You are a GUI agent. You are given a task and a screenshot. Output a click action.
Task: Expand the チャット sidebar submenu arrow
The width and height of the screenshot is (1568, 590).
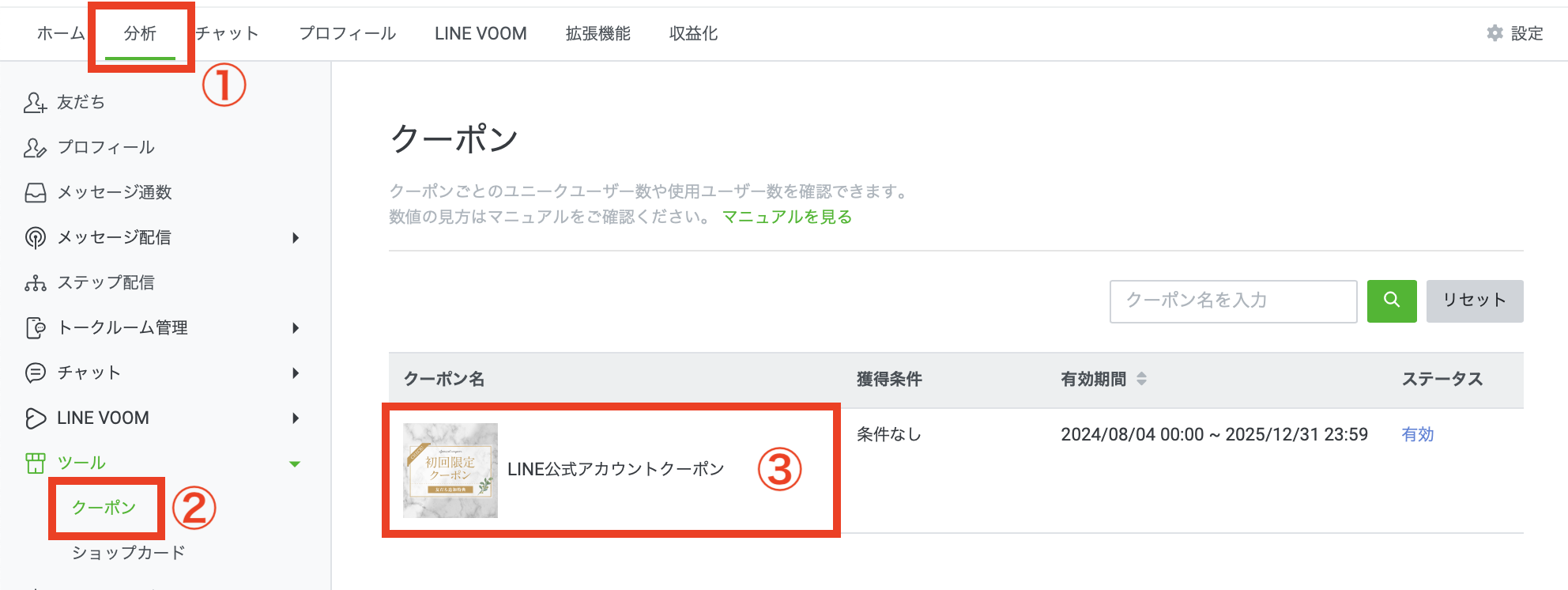click(x=296, y=373)
